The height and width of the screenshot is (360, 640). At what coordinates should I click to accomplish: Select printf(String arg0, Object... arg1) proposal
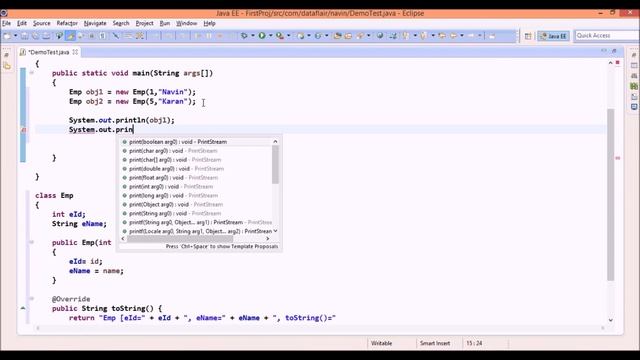point(196,222)
